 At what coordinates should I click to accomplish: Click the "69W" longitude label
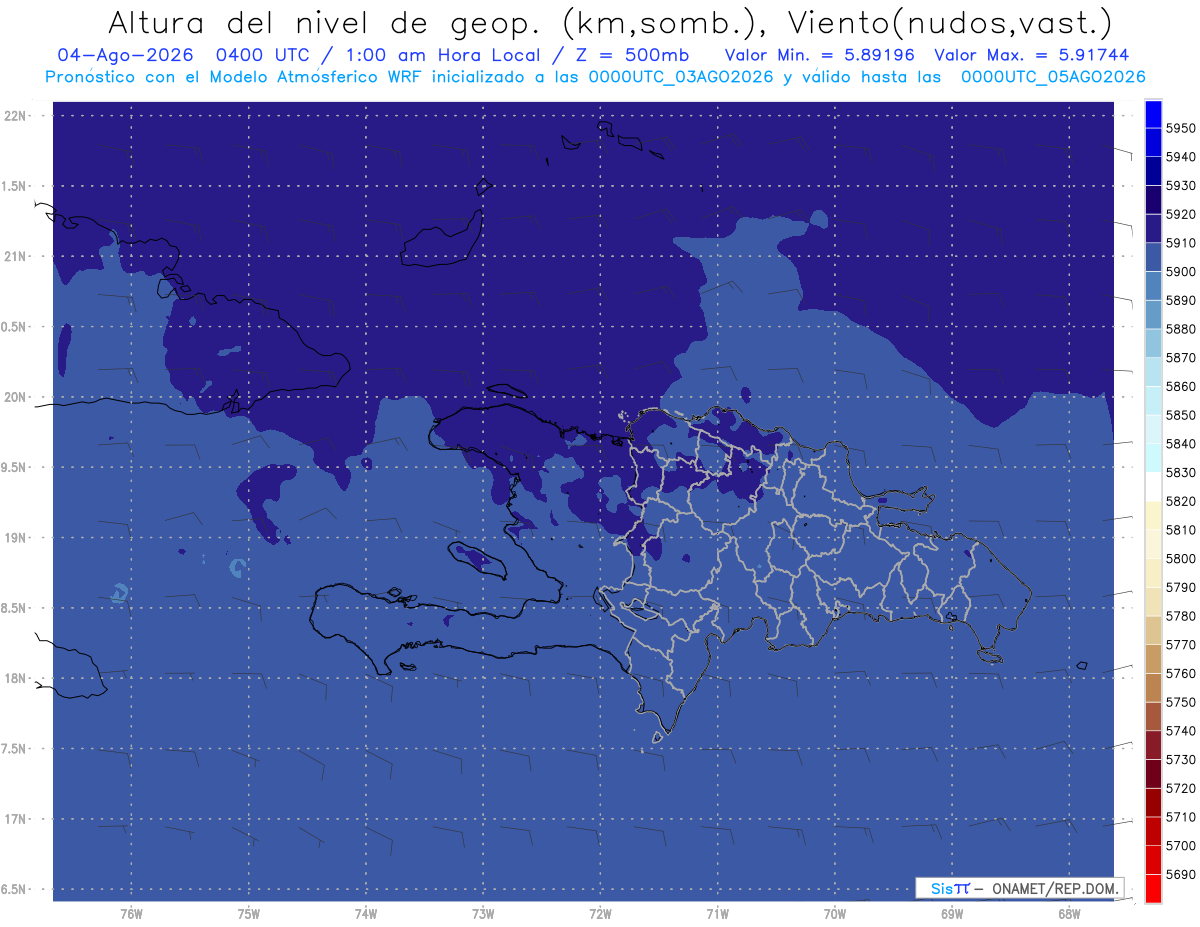[952, 914]
